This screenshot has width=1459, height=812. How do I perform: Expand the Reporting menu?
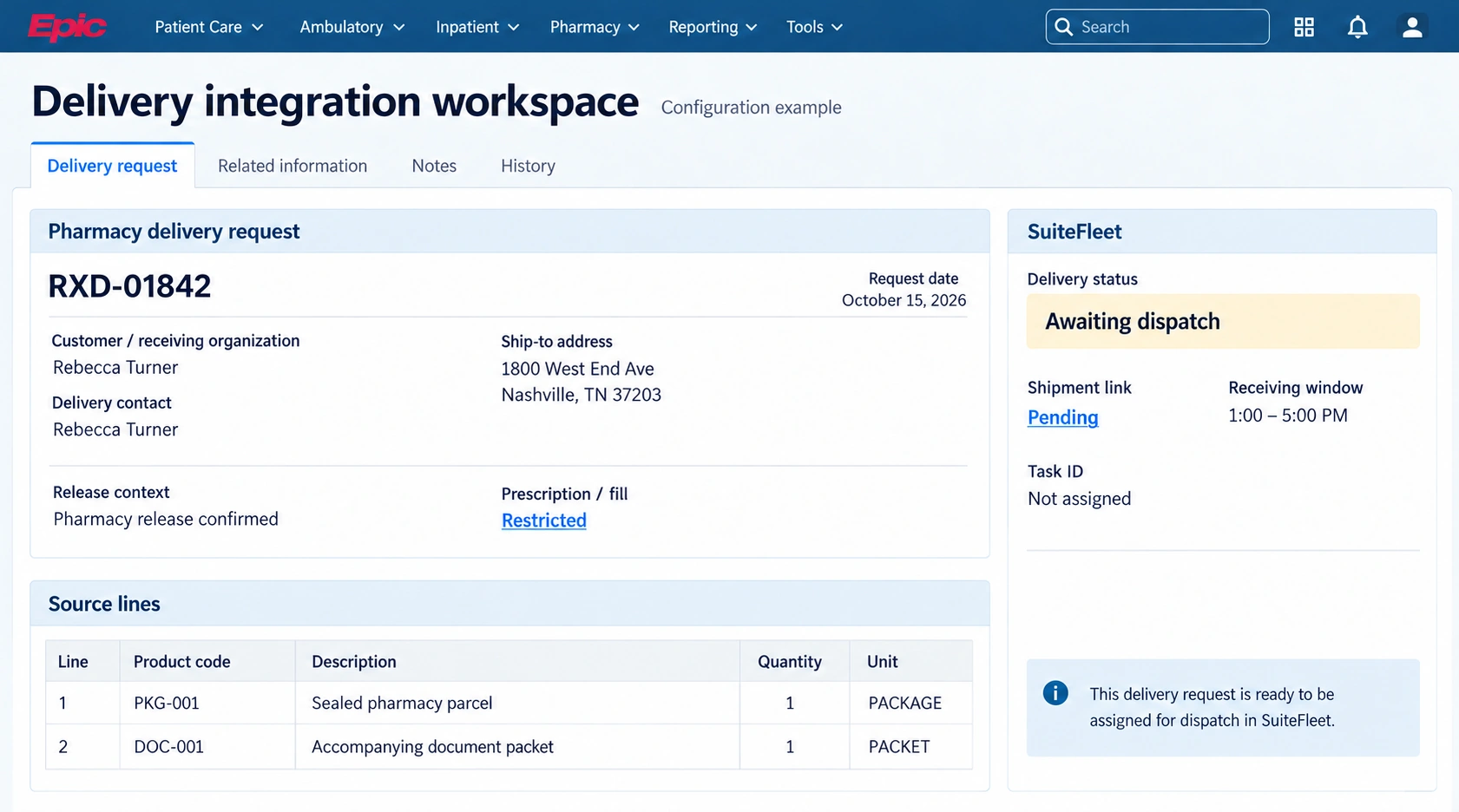pos(713,27)
